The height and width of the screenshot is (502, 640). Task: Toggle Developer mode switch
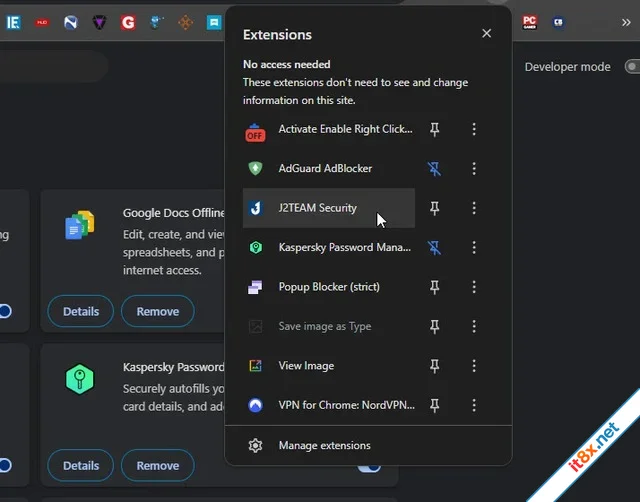coord(632,67)
